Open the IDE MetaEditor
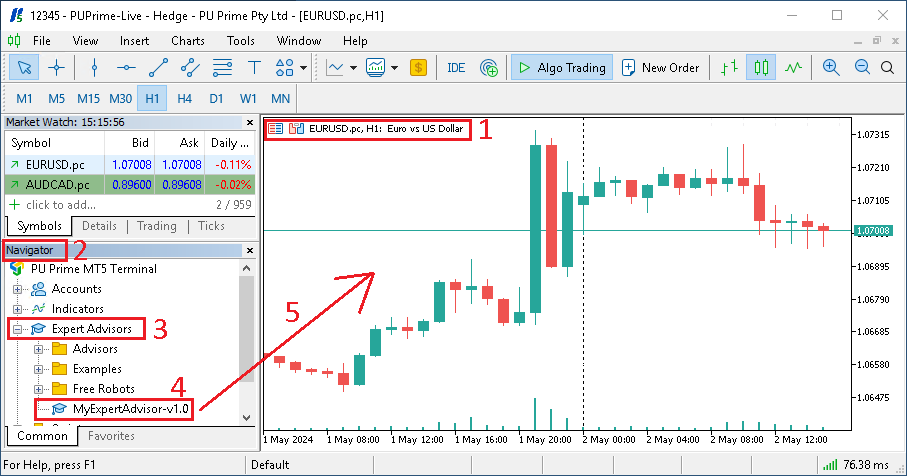Image resolution: width=907 pixels, height=476 pixels. click(x=456, y=68)
